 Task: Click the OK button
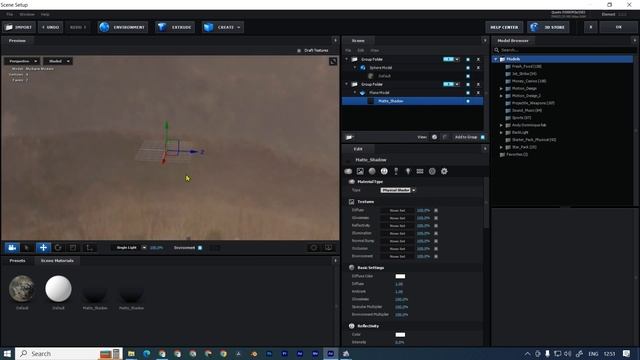[x=618, y=27]
